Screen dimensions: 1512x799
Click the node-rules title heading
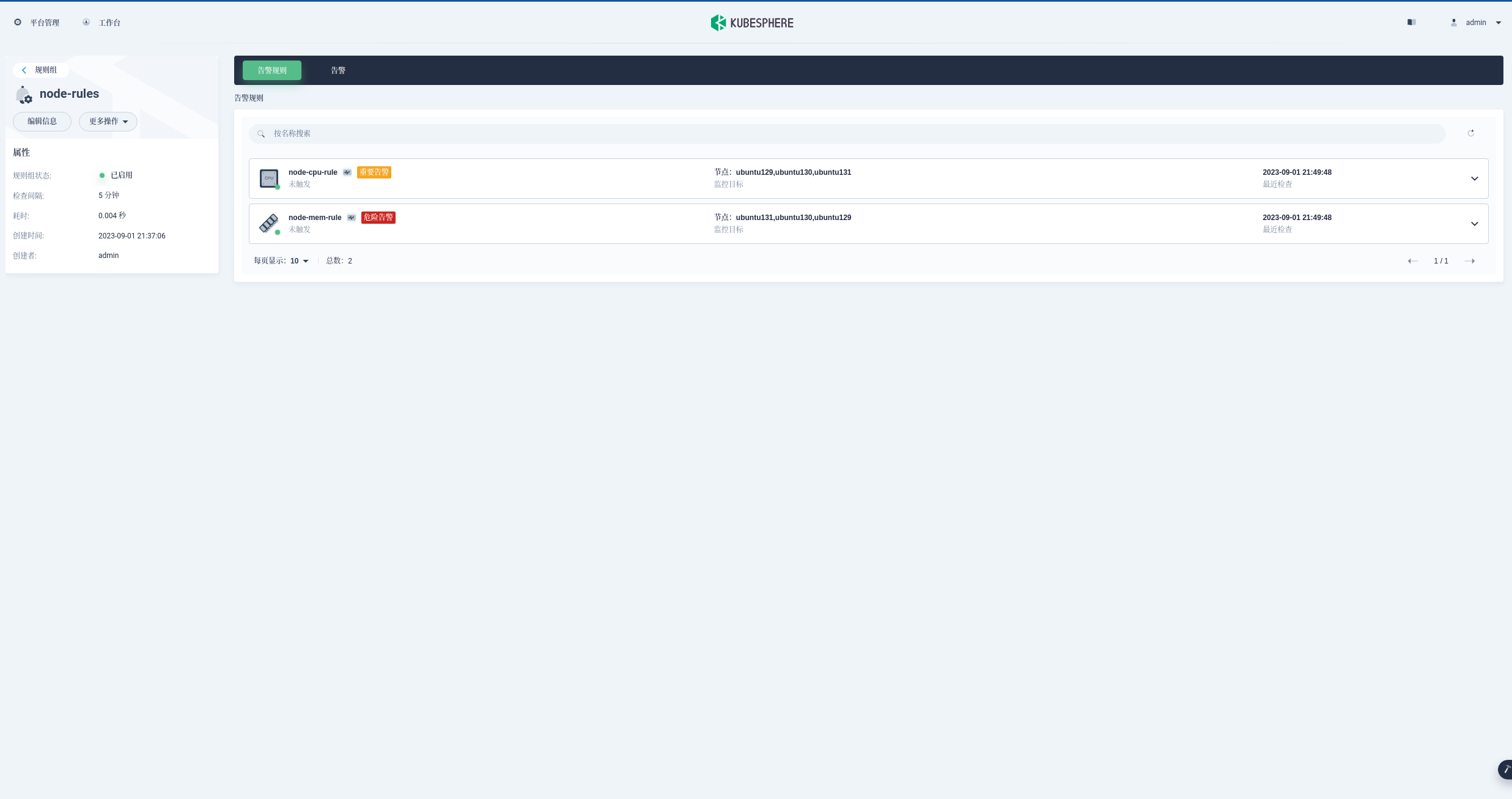pyautogui.click(x=69, y=94)
